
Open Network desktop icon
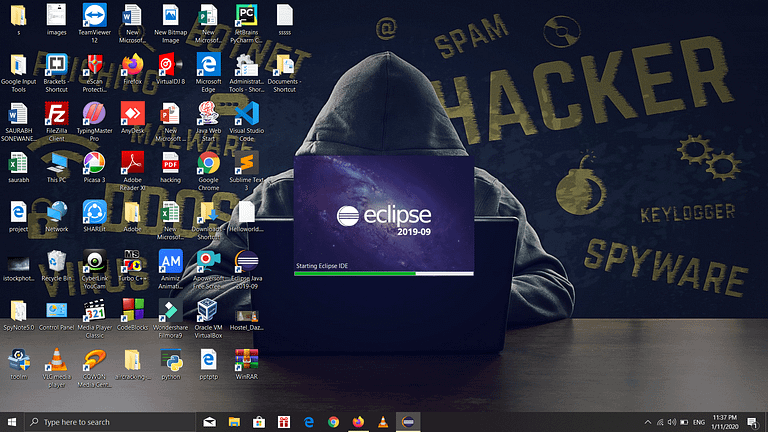pos(56,216)
